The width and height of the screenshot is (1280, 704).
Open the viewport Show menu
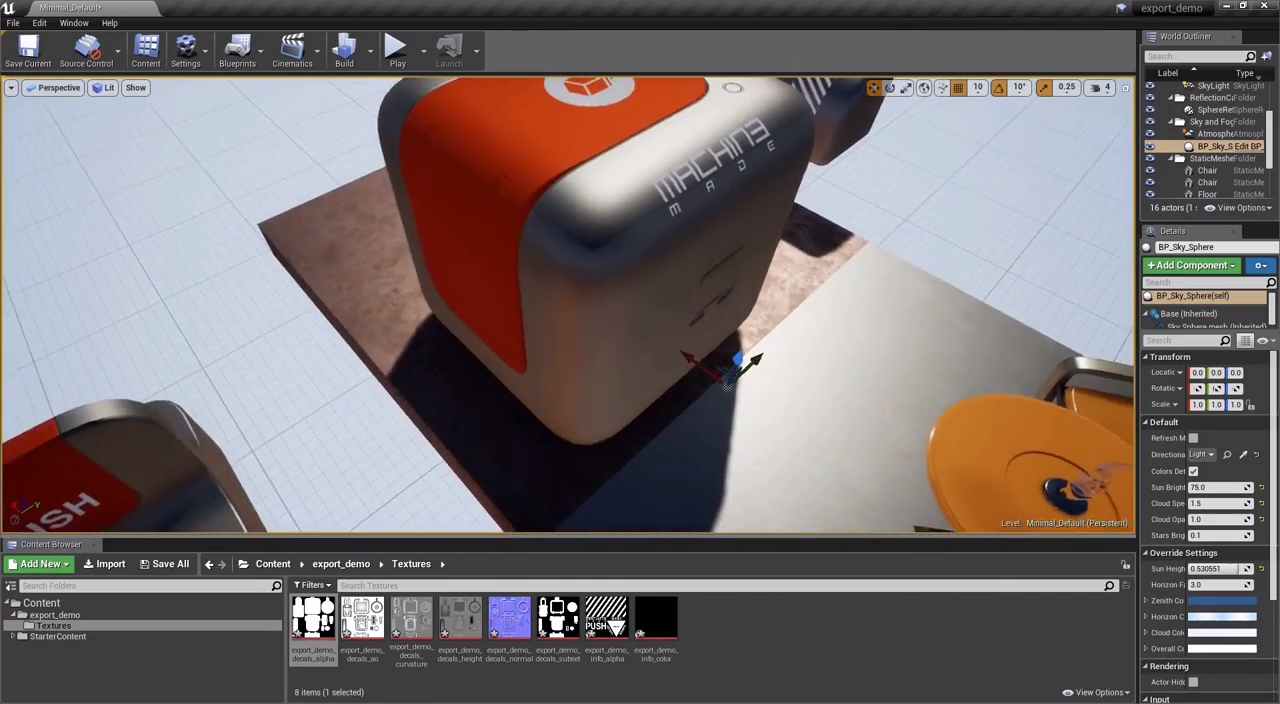(135, 88)
